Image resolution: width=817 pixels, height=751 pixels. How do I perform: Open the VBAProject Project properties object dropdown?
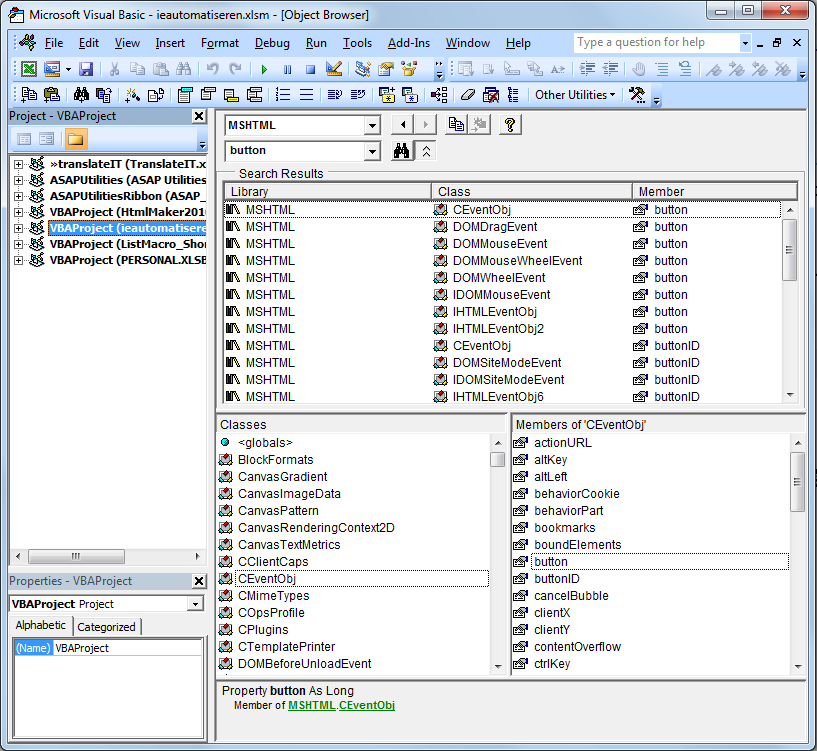pos(195,604)
